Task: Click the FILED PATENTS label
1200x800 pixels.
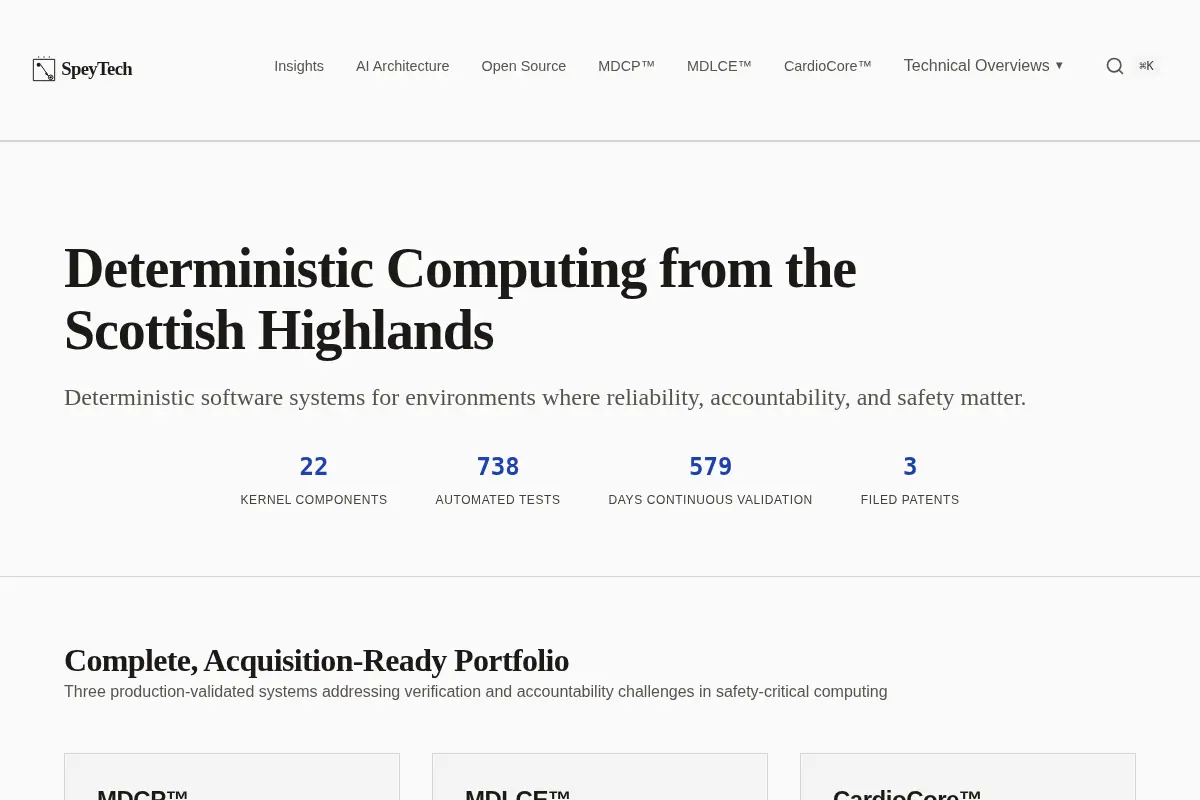Action: click(x=910, y=500)
